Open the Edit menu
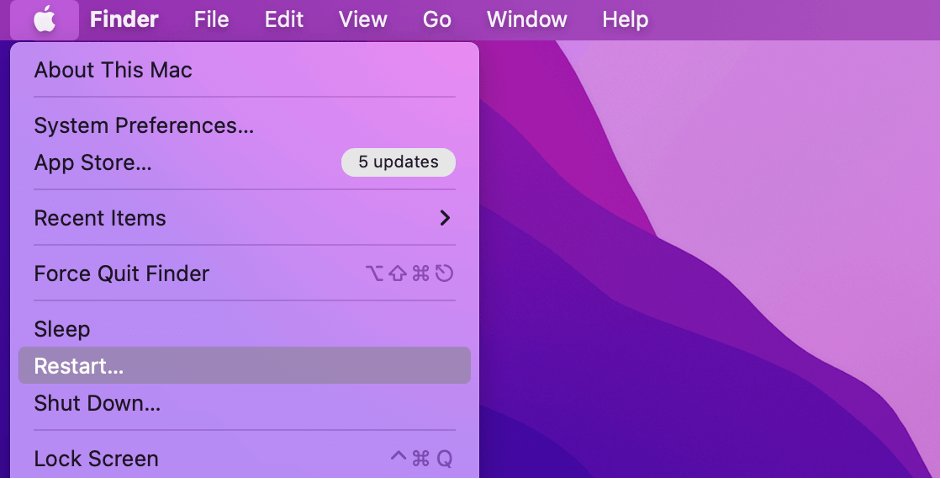This screenshot has height=479, width=941. click(x=284, y=19)
